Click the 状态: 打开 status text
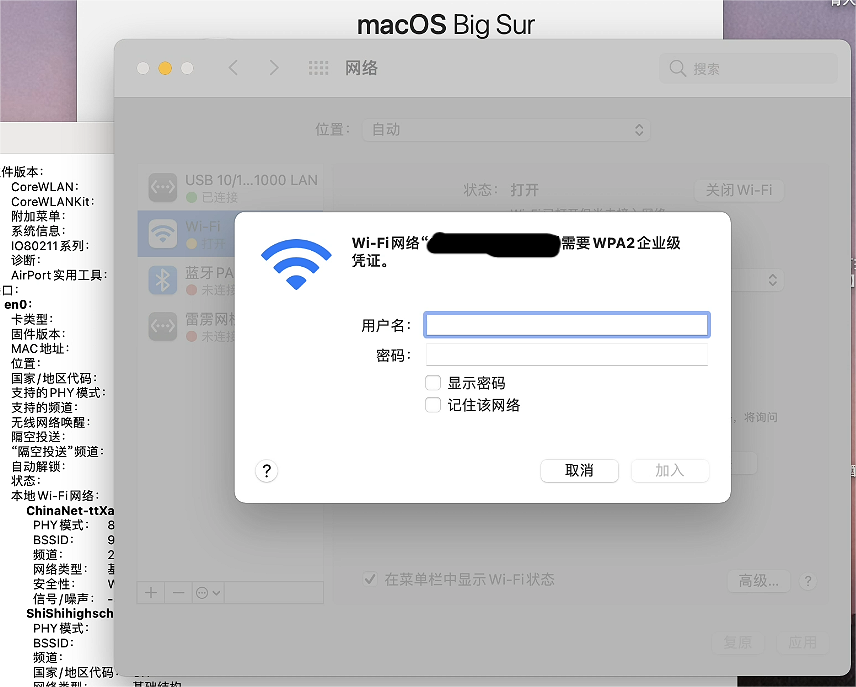 pyautogui.click(x=501, y=190)
